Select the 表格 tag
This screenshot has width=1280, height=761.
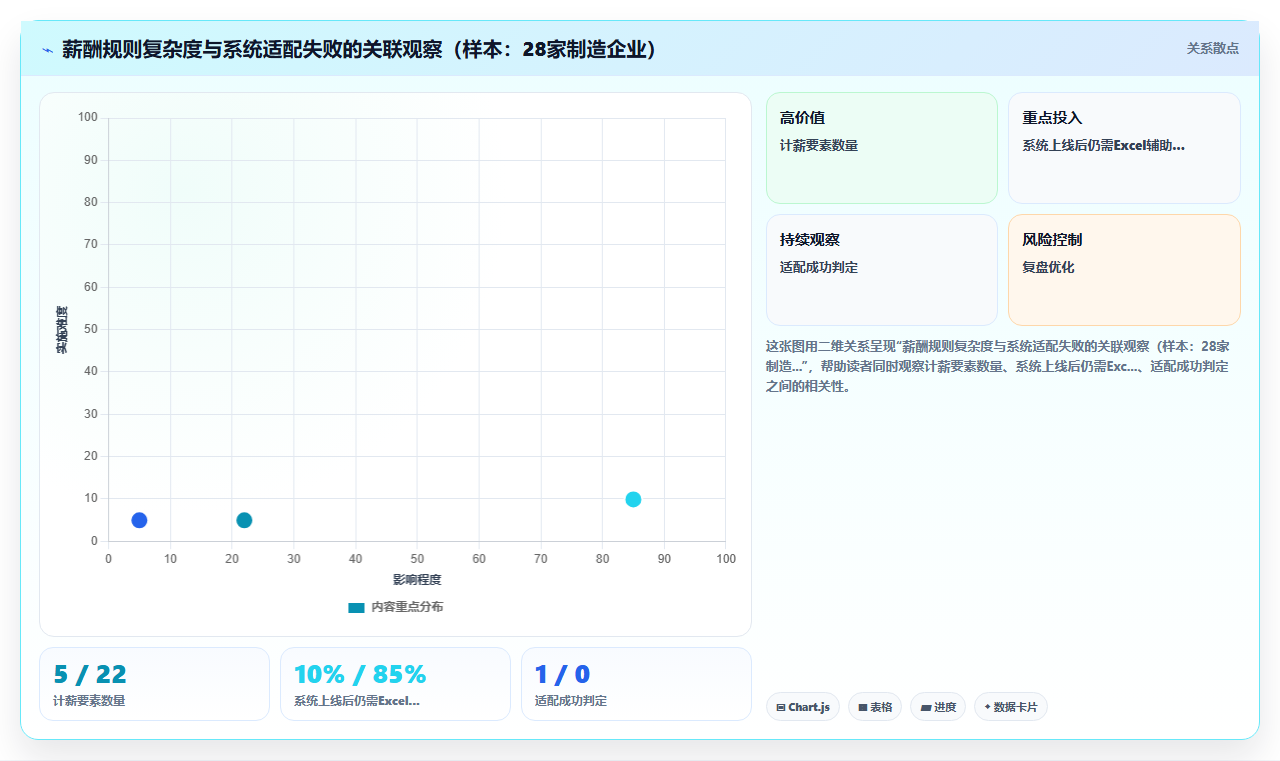875,707
